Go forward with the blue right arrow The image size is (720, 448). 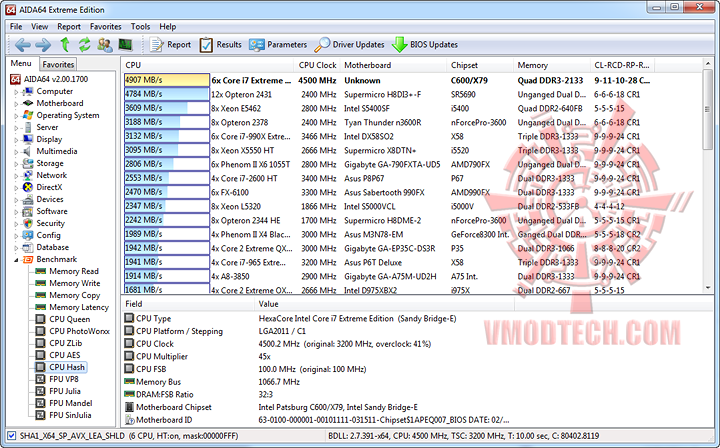tap(43, 45)
